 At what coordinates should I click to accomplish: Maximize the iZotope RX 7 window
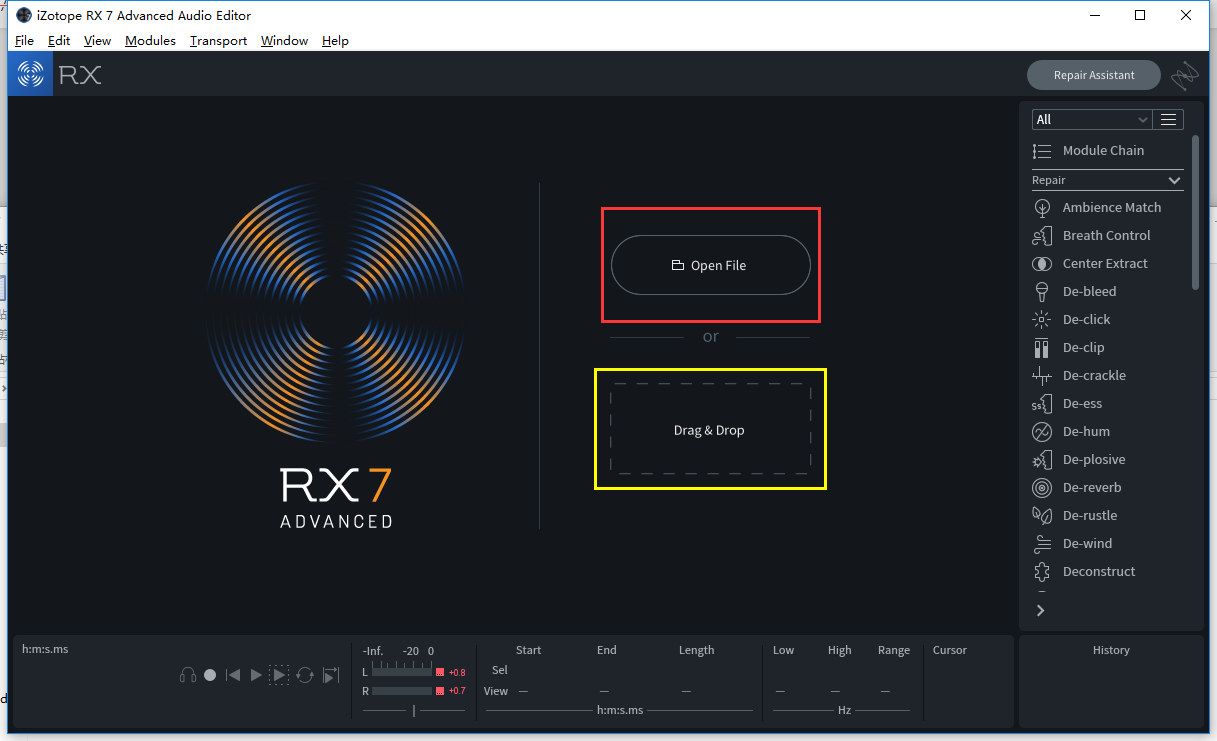click(1140, 15)
